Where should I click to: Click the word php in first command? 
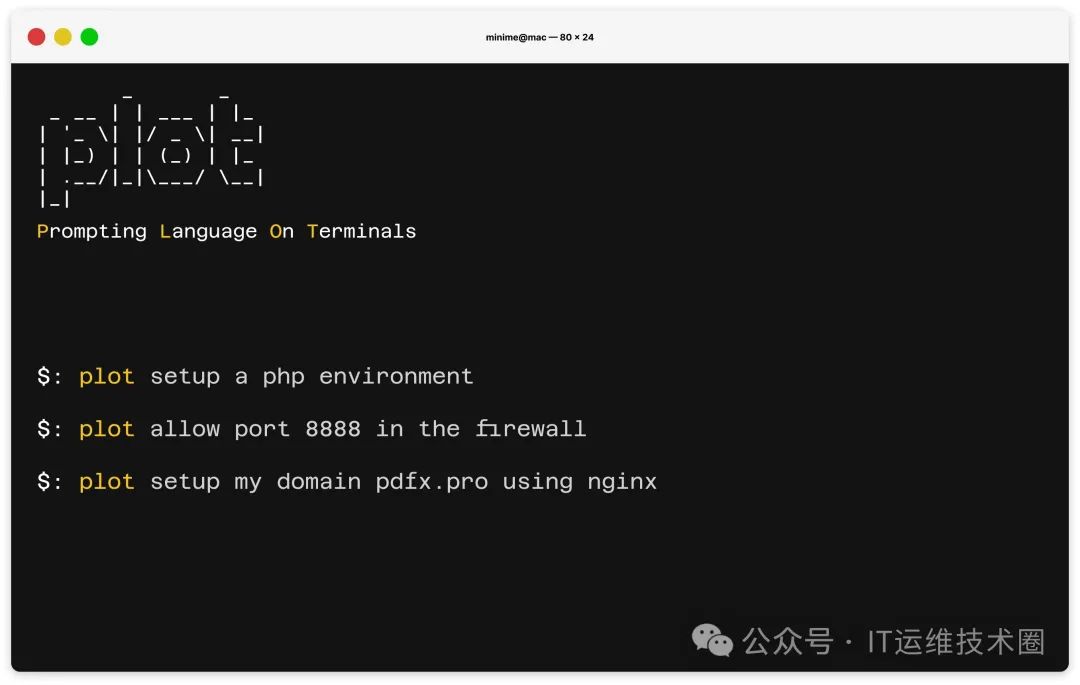(x=283, y=377)
